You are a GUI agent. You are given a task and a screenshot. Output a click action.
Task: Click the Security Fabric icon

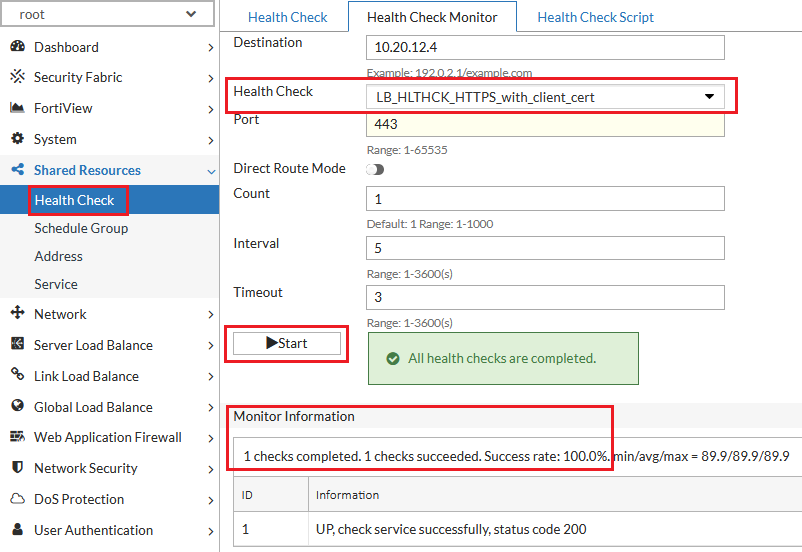tap(17, 77)
